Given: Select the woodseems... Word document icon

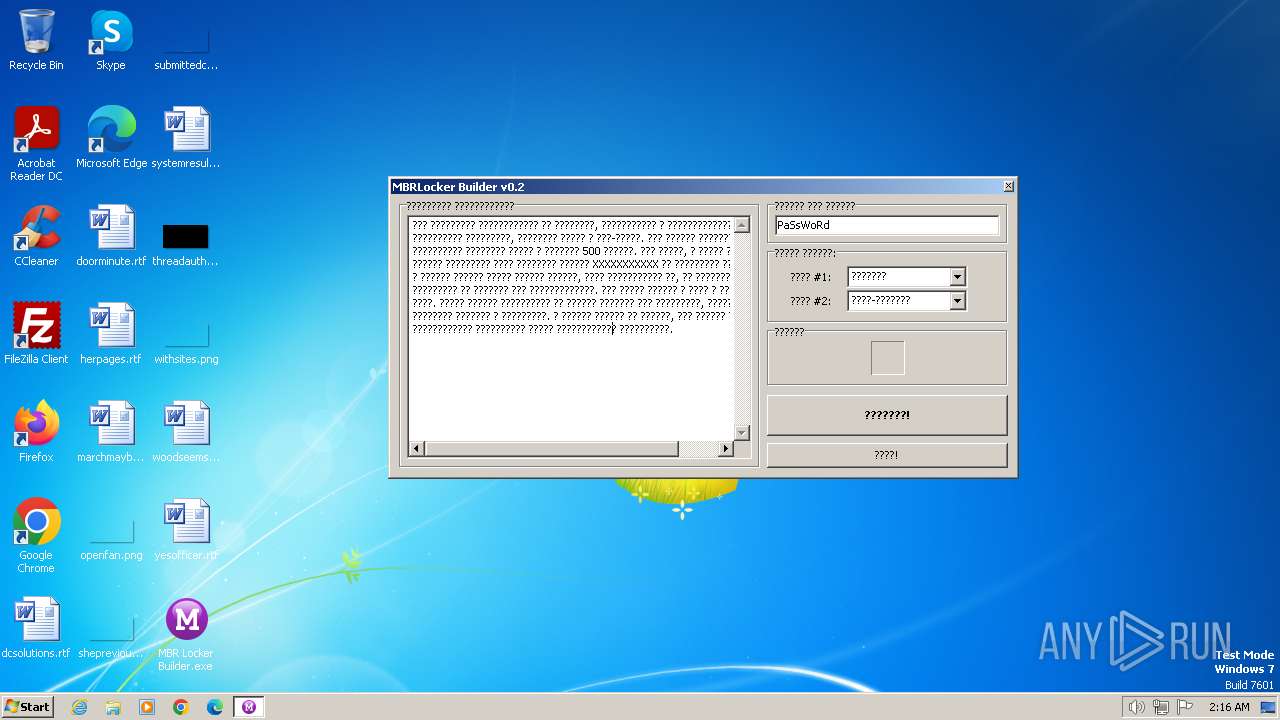Looking at the screenshot, I should (x=186, y=432).
